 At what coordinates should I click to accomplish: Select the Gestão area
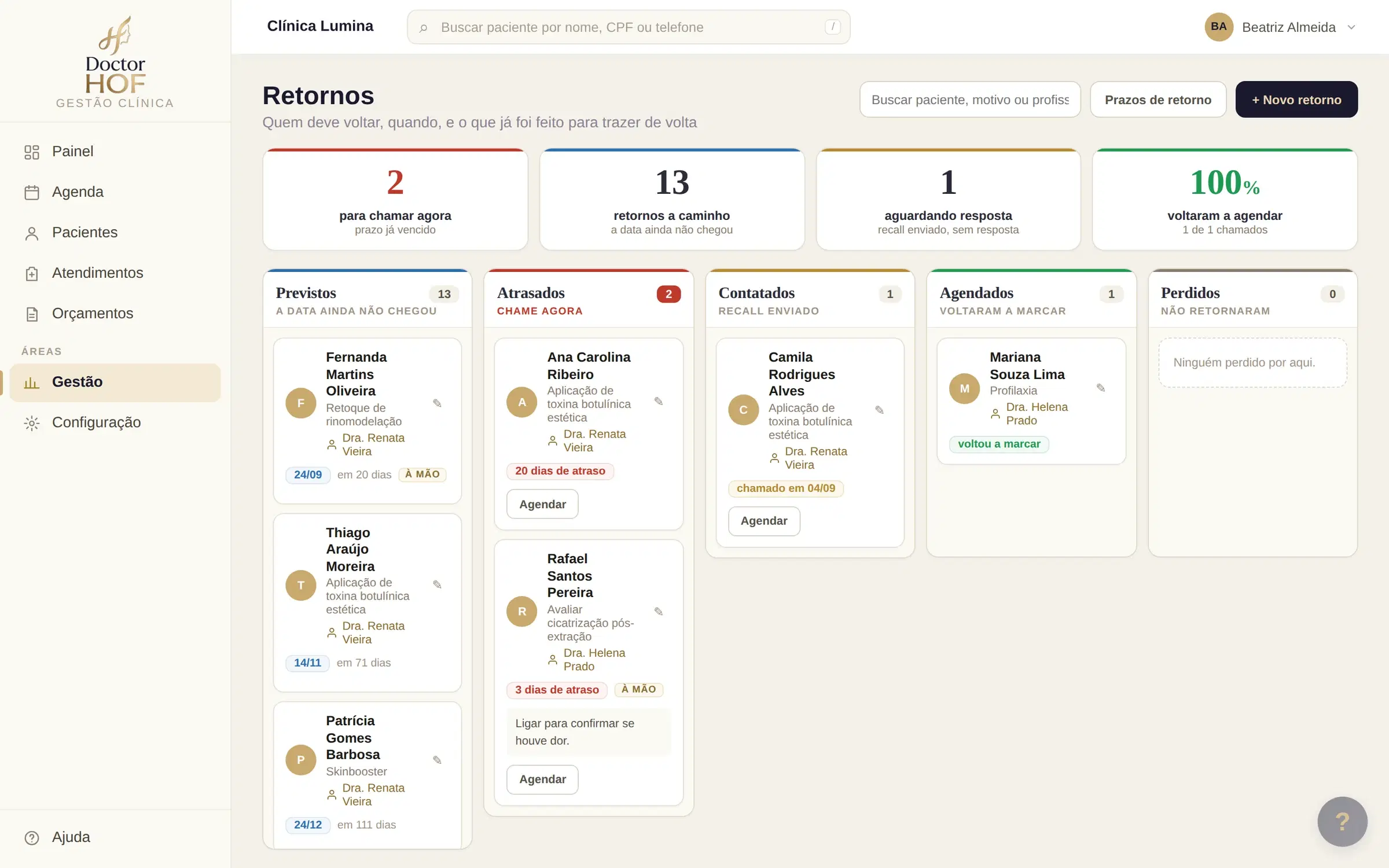coord(115,382)
